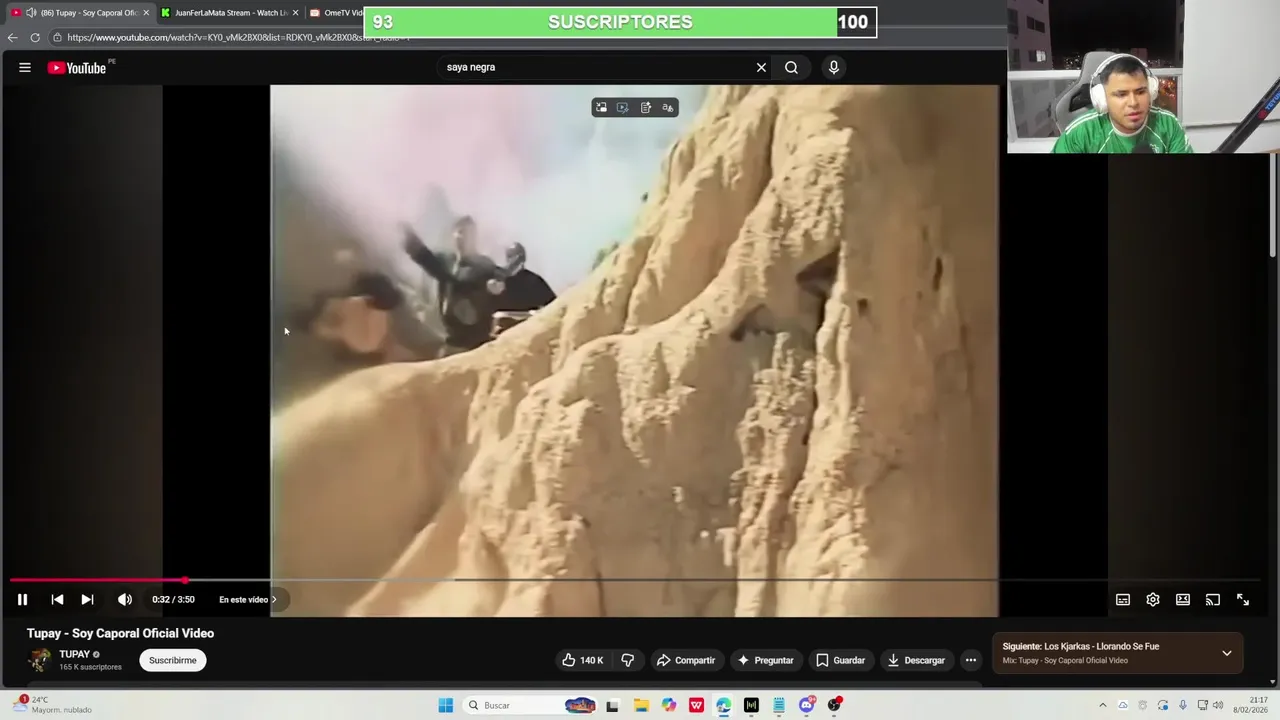This screenshot has width=1280, height=720.
Task: Open Task View from the taskbar
Action: click(613, 705)
